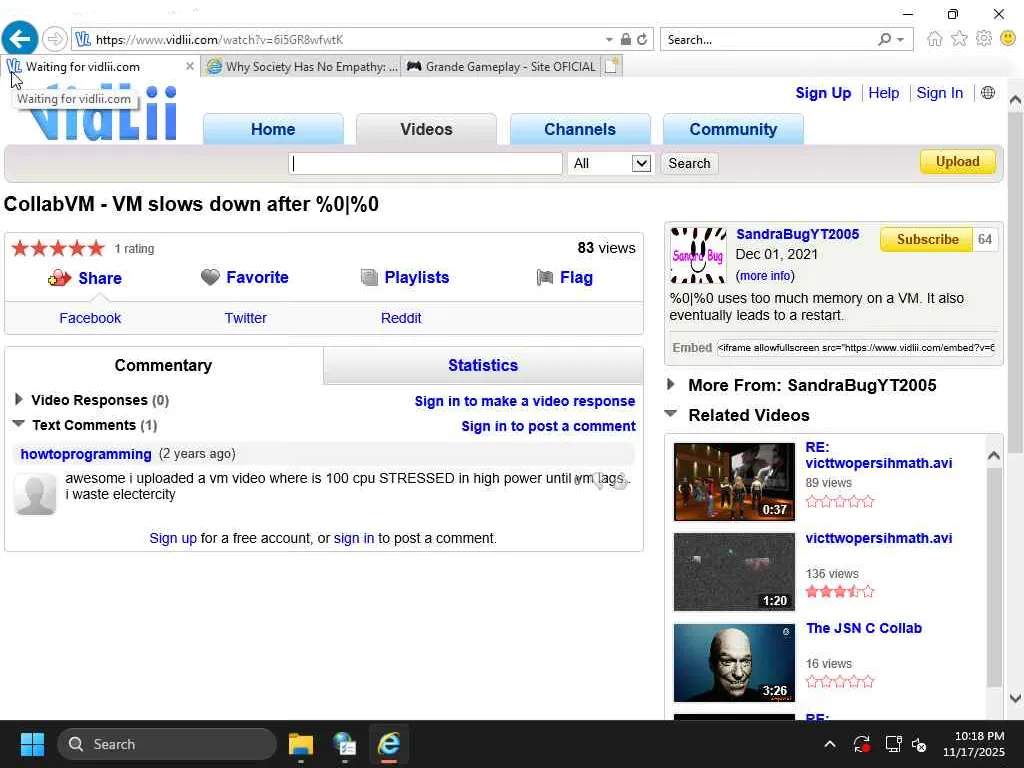Open browser Tools gear icon
This screenshot has height=768, width=1024.
tap(984, 39)
